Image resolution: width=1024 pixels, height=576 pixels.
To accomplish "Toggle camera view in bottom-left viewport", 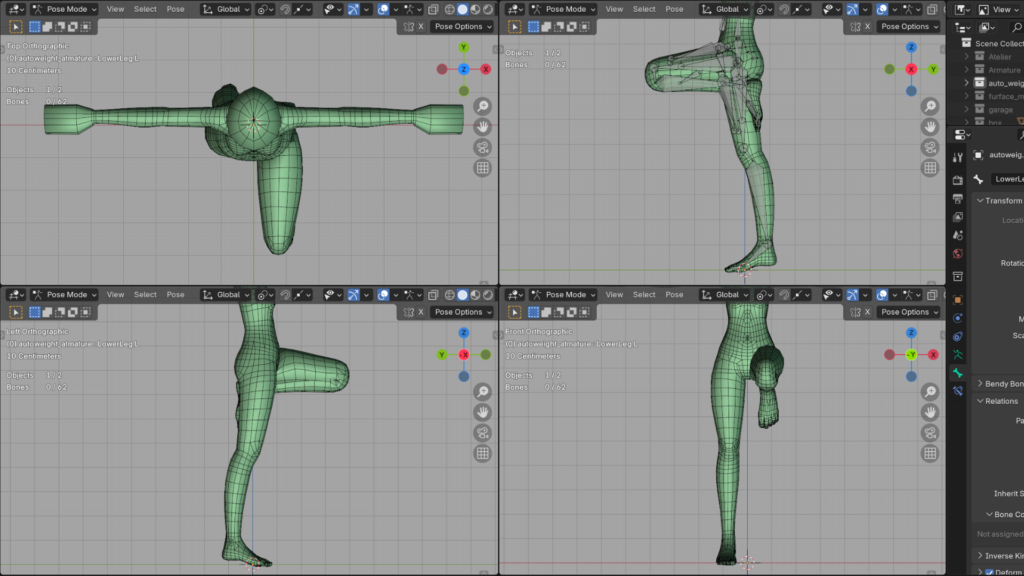I will pos(482,432).
